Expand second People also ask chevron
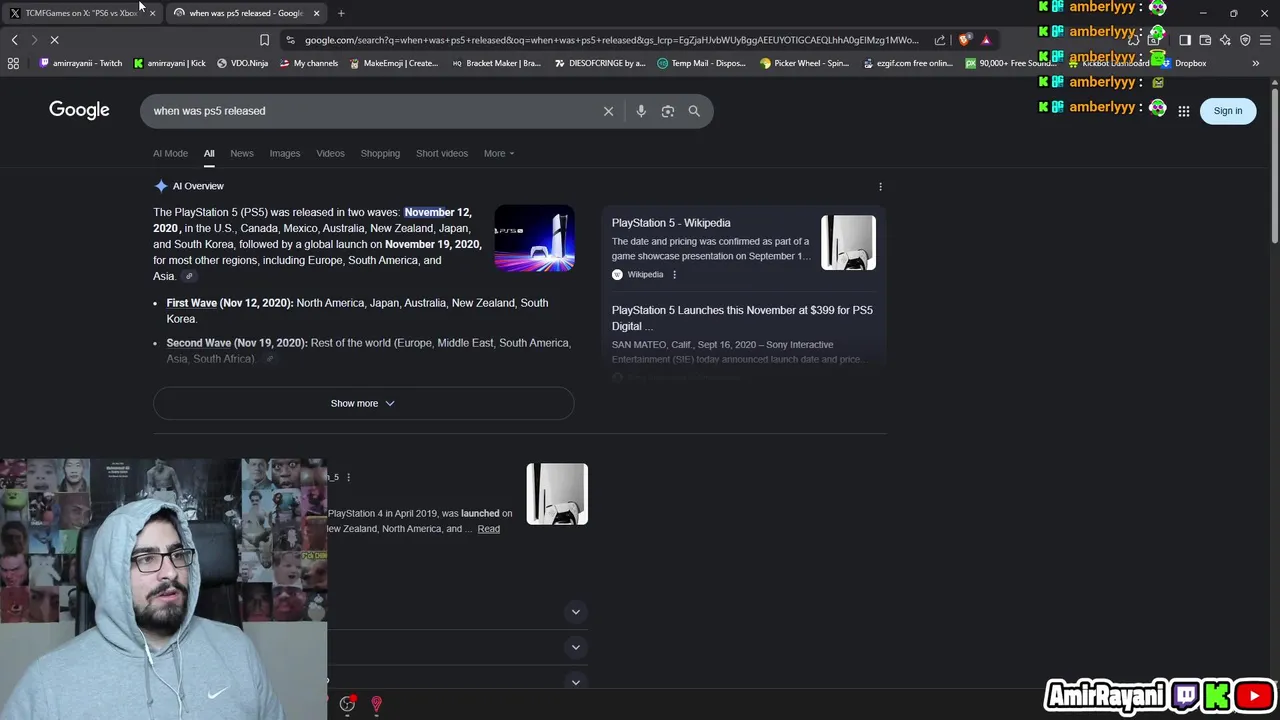 [x=575, y=647]
